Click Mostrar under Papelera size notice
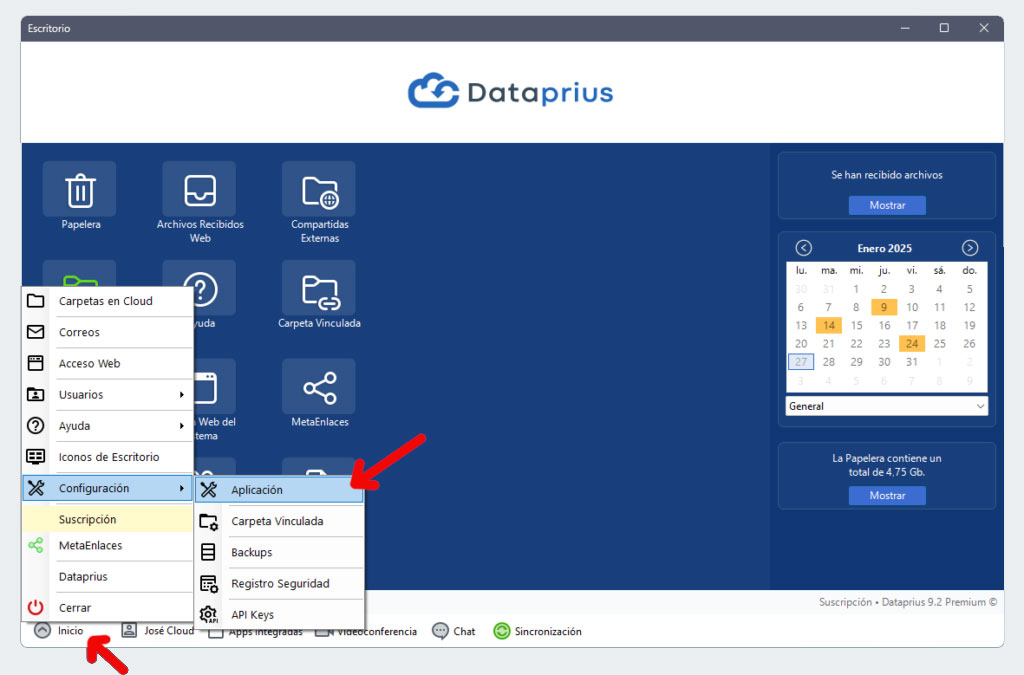This screenshot has width=1024, height=675. pyautogui.click(x=887, y=495)
